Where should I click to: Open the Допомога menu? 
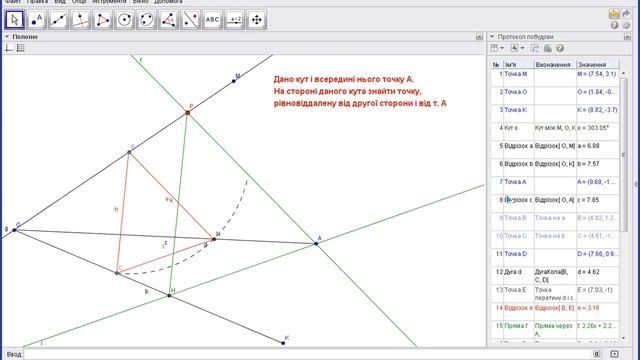168,2
